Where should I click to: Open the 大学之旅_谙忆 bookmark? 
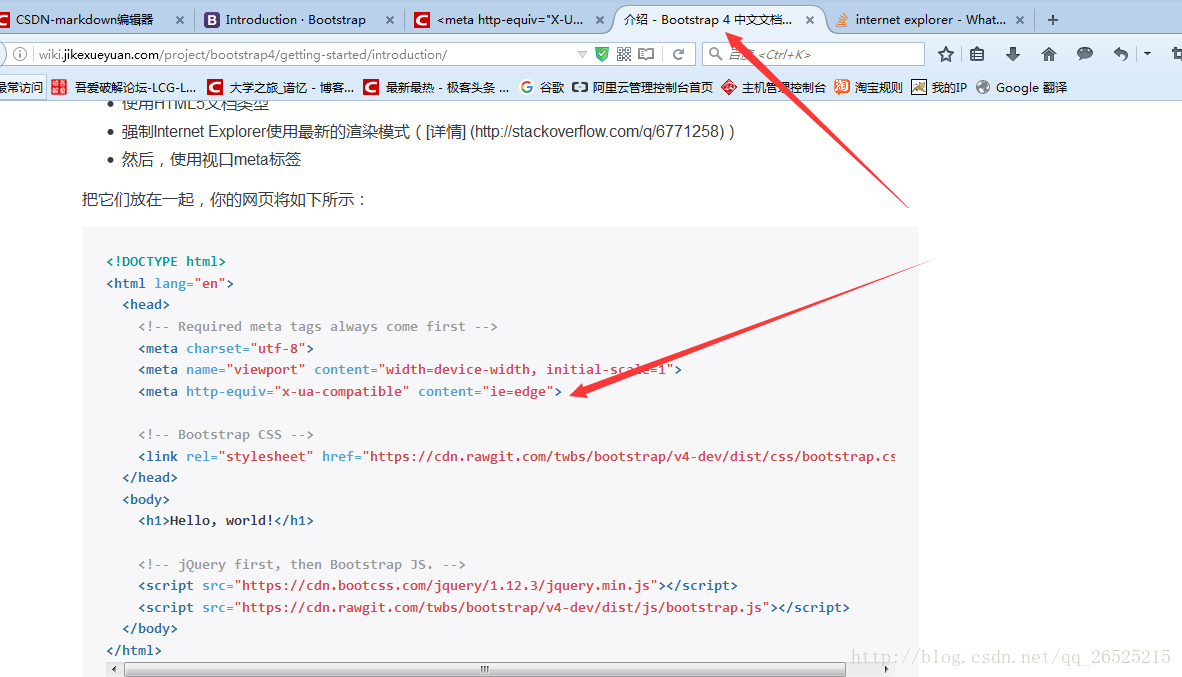pos(281,87)
